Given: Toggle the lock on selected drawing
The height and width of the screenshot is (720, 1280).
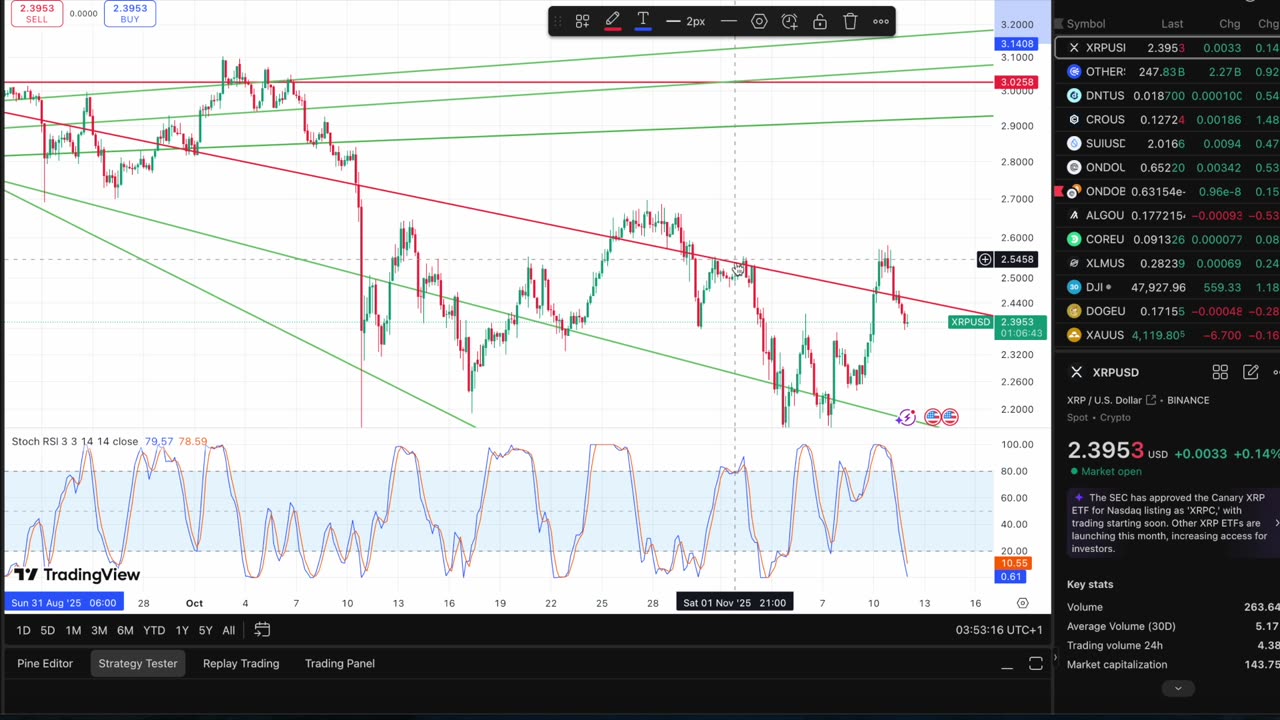Looking at the screenshot, I should point(820,21).
